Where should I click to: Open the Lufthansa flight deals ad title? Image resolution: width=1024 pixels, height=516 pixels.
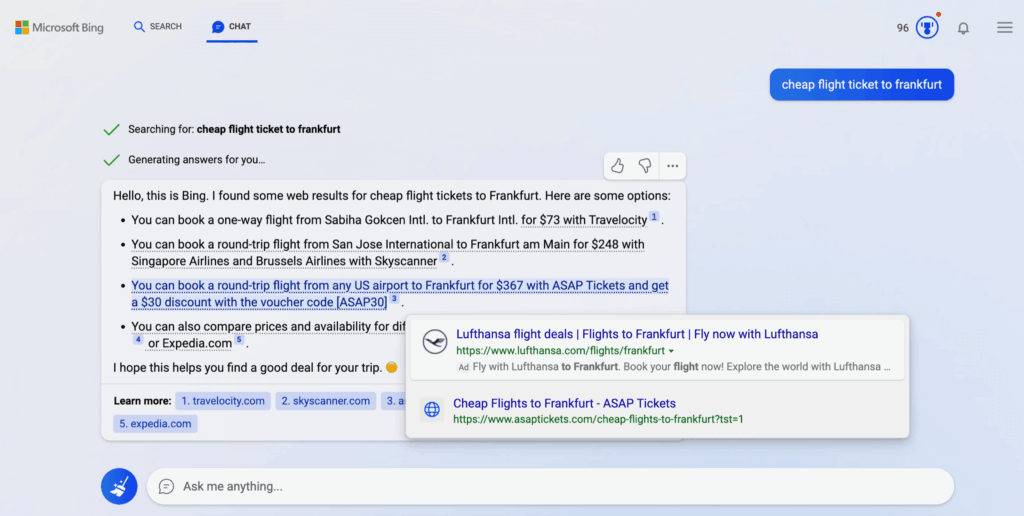[637, 334]
